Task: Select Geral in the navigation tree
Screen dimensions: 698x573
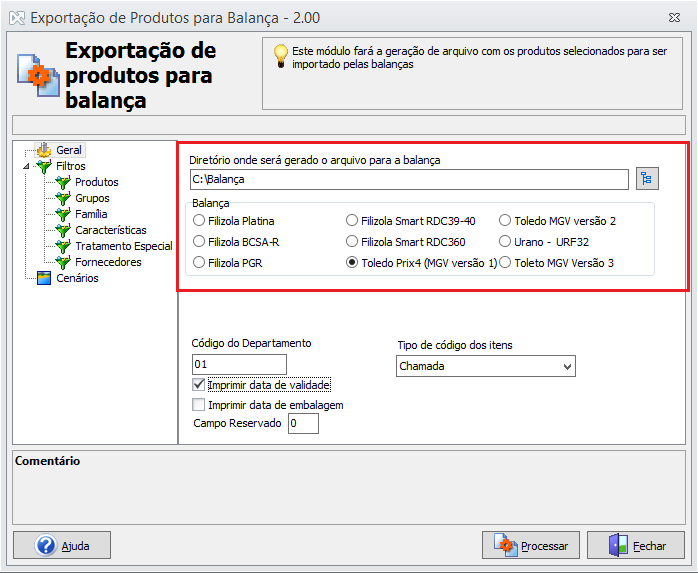Action: point(69,150)
